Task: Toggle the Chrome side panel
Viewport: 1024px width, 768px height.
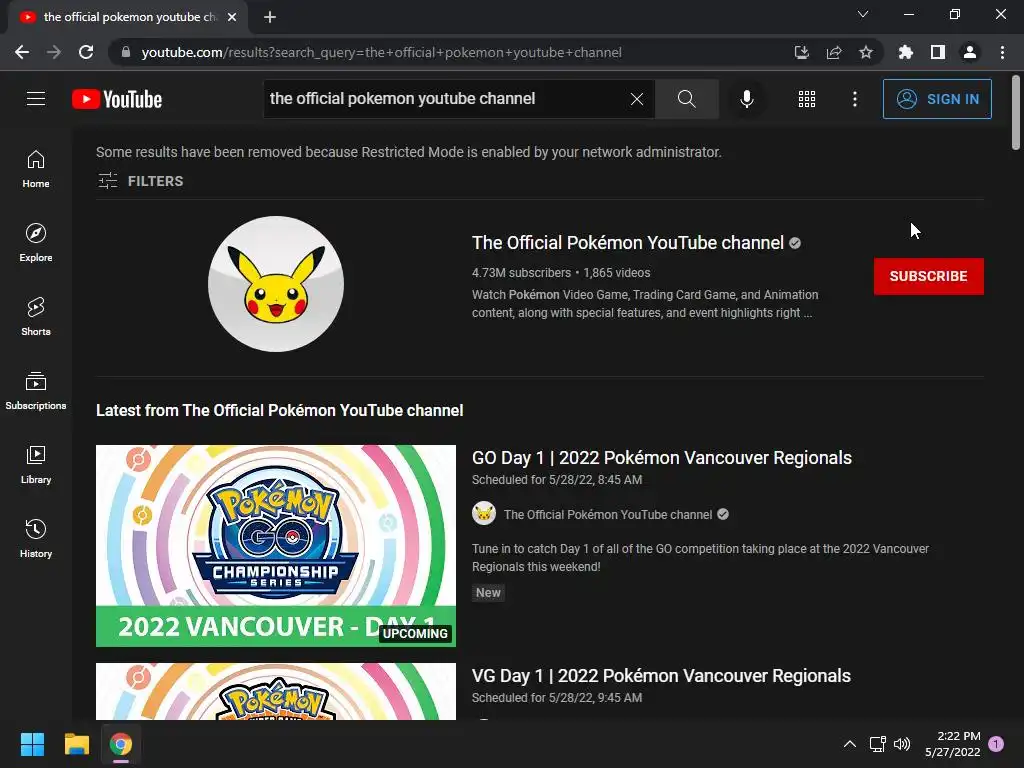Action: click(x=938, y=52)
